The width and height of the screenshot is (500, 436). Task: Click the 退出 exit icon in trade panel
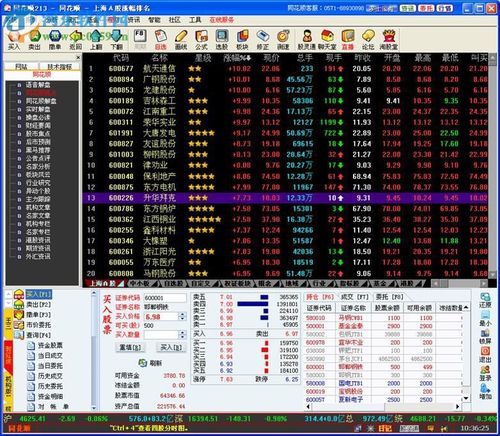[485, 355]
